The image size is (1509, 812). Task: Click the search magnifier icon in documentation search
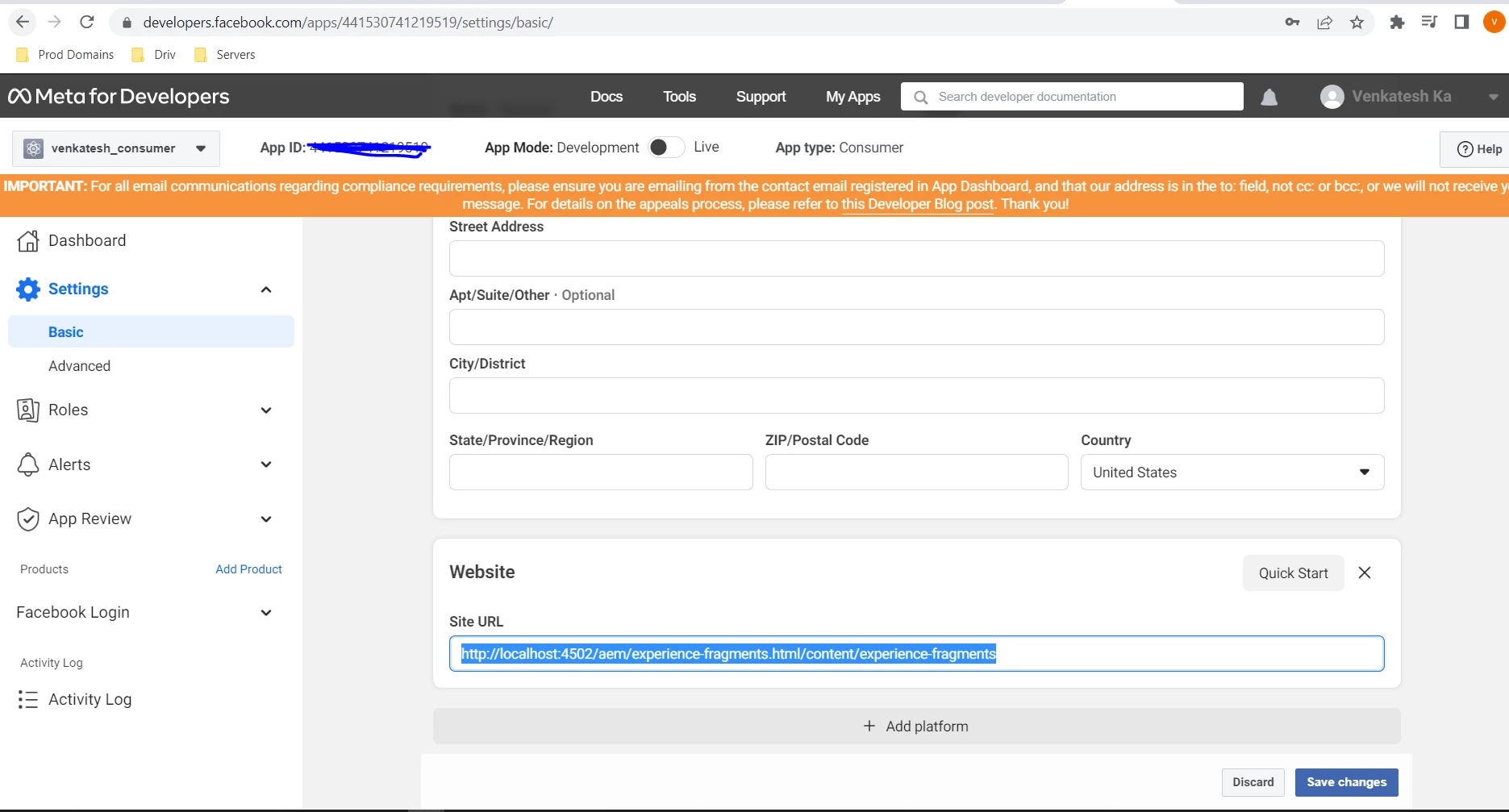pyautogui.click(x=920, y=97)
